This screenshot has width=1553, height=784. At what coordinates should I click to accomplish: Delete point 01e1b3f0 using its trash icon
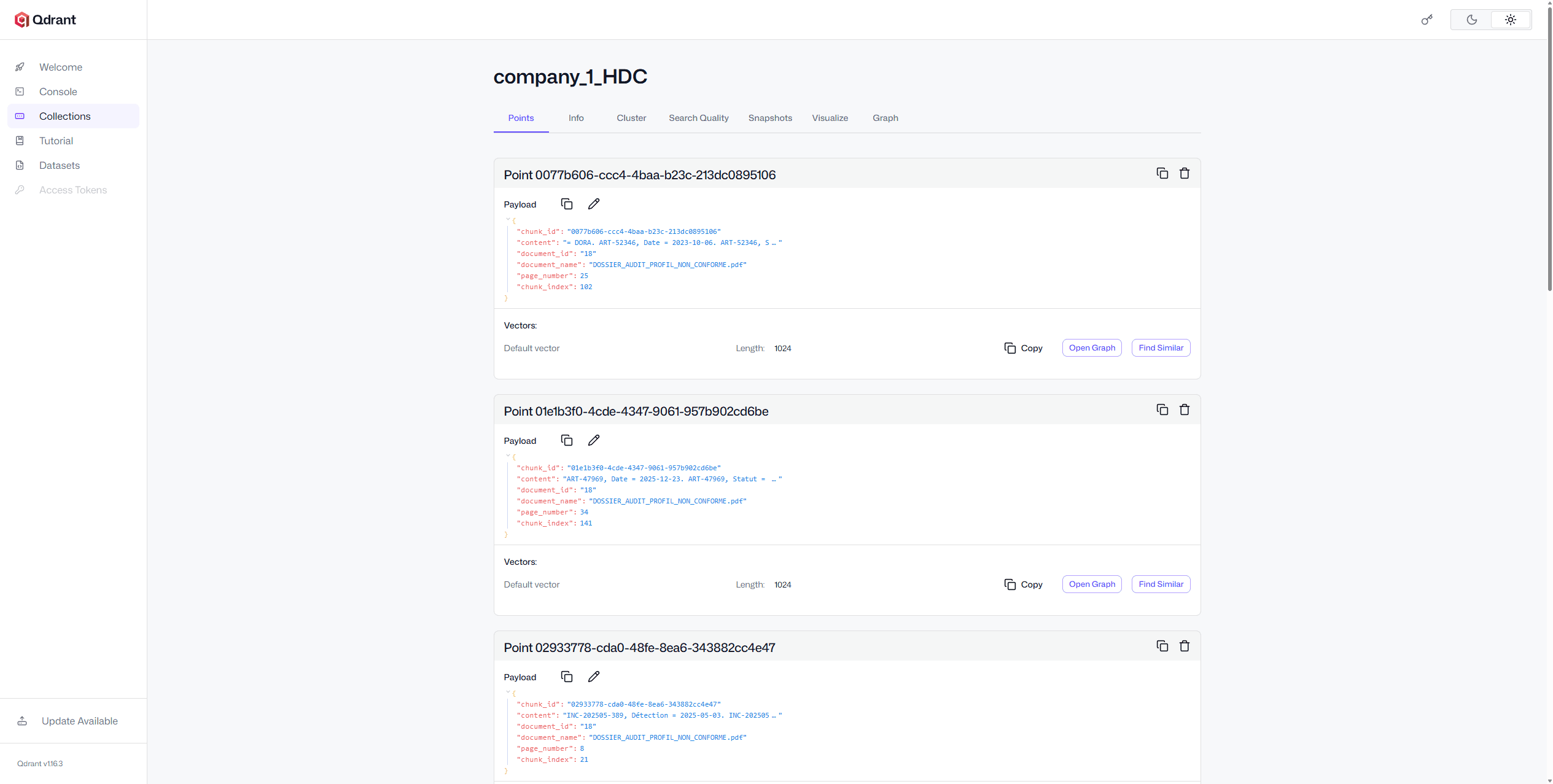tap(1184, 409)
